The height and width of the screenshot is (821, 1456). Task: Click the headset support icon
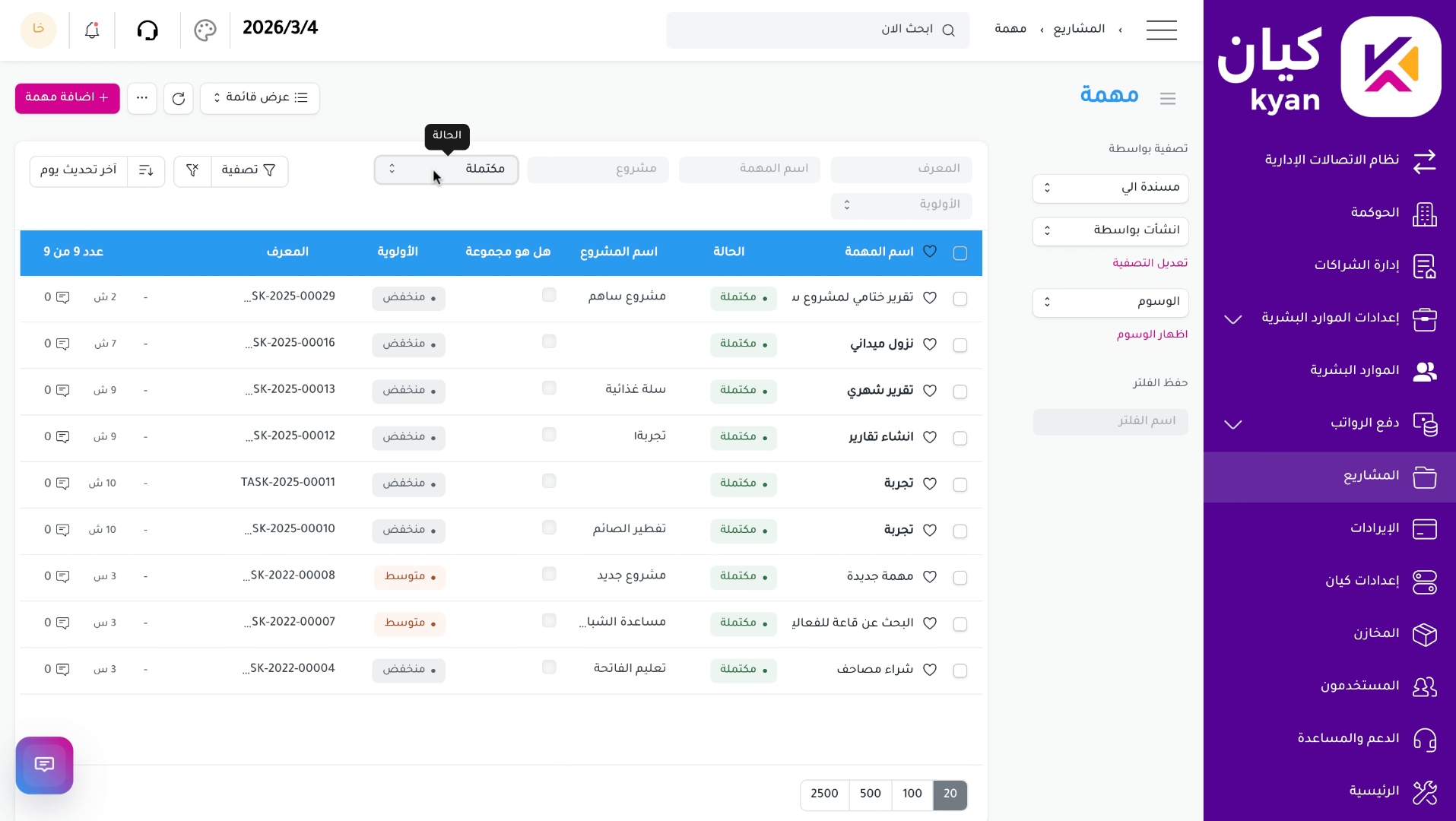pyautogui.click(x=148, y=30)
